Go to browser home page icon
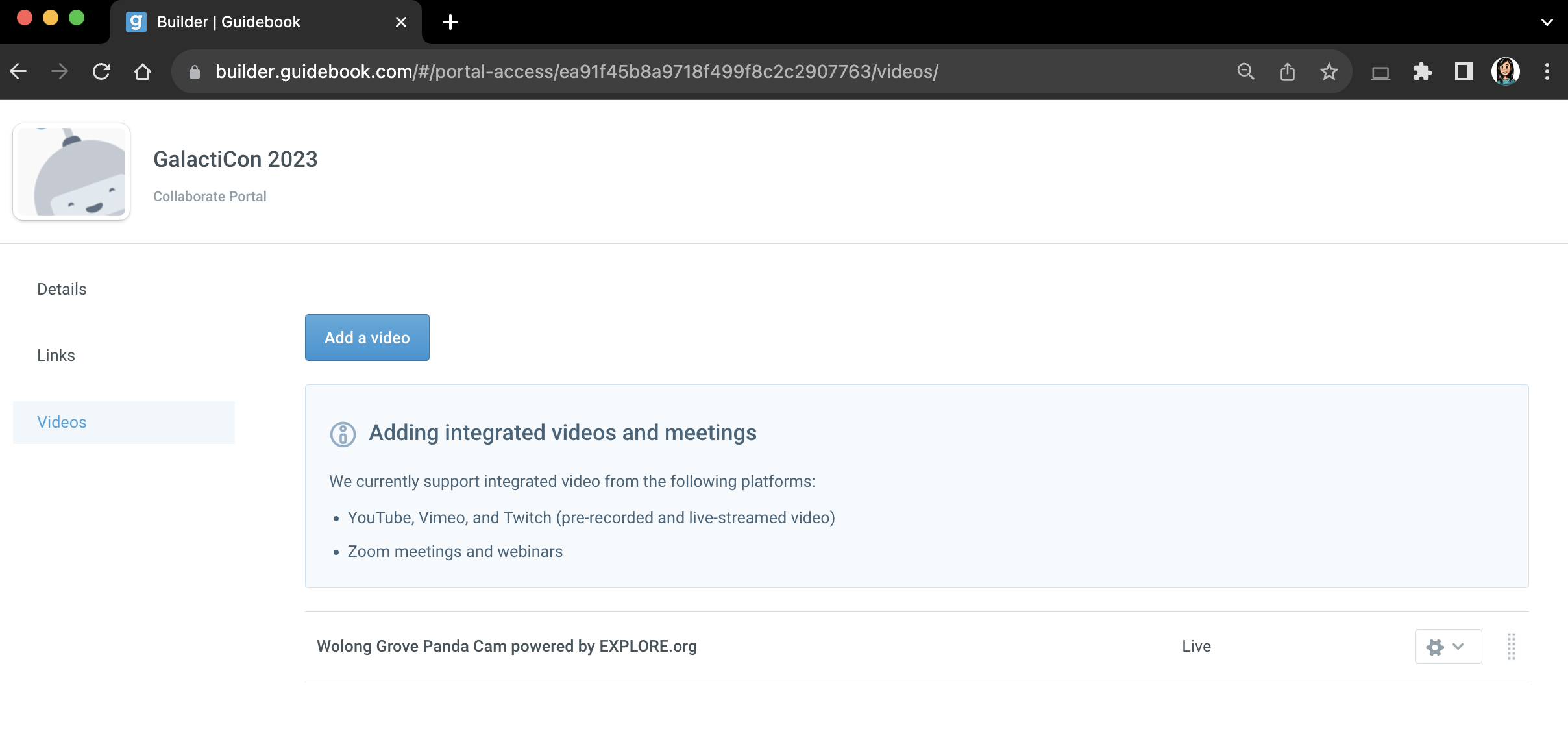 coord(143,71)
